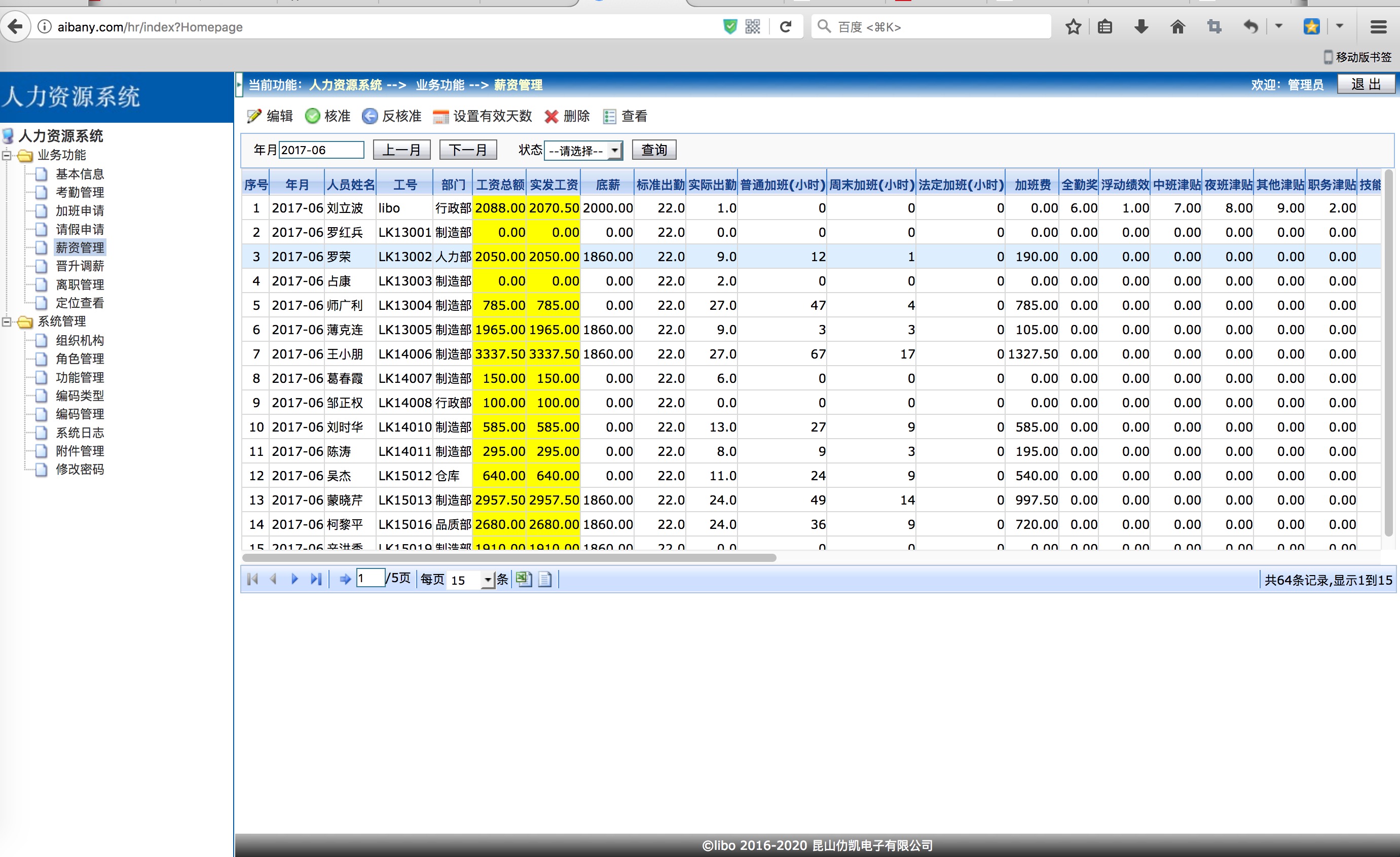Collapse the 系统管理 tree folder
Viewport: 1400px width, 857px height.
[7, 322]
